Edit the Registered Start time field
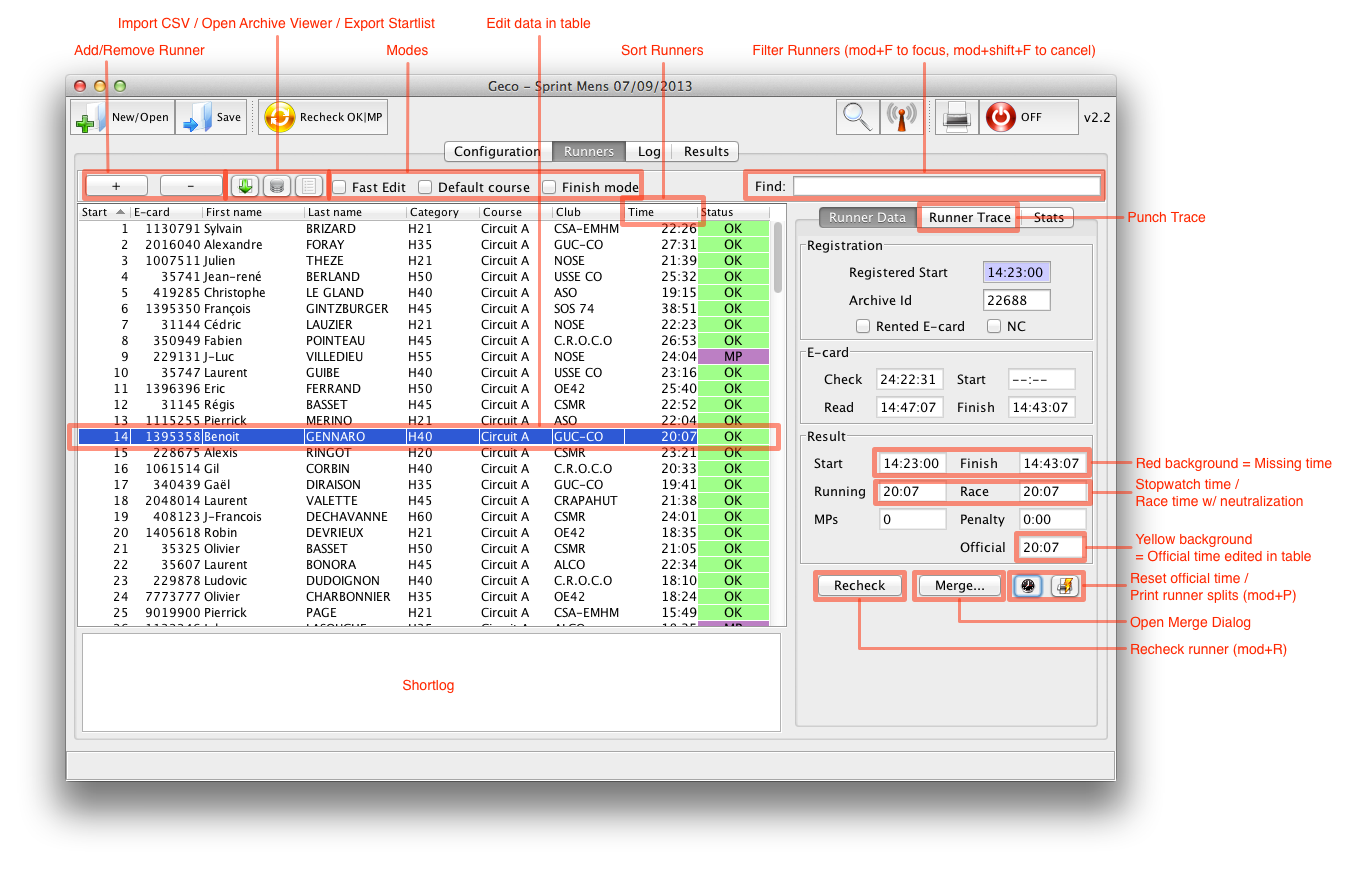The image size is (1347, 869). pos(1017,272)
